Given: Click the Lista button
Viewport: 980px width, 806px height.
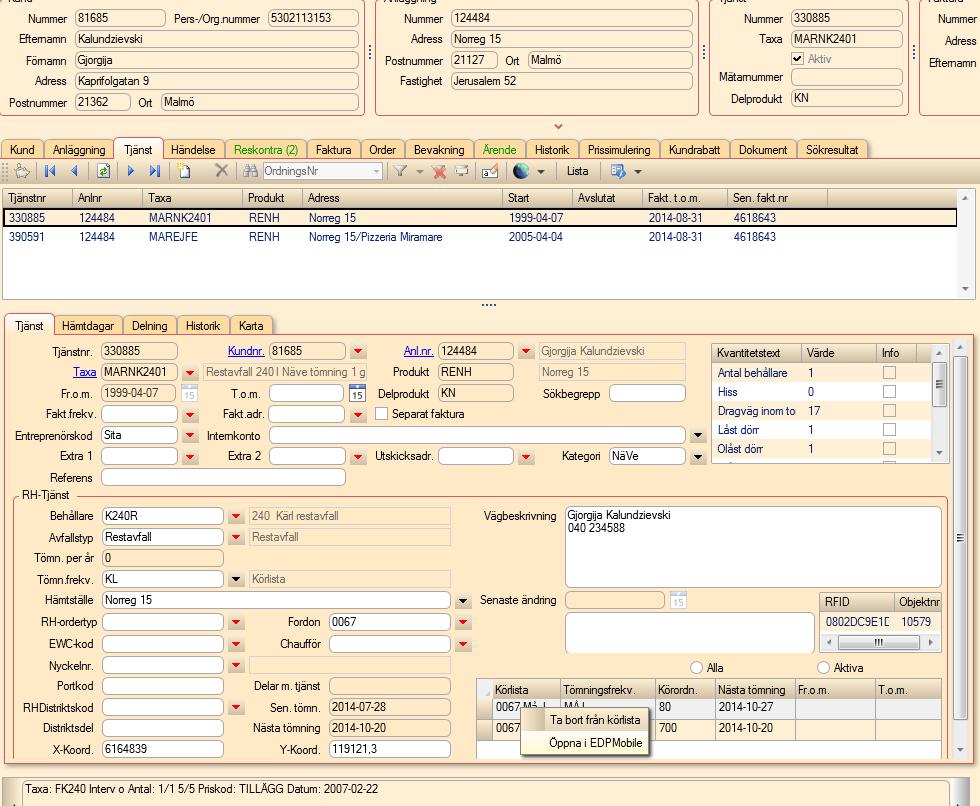Looking at the screenshot, I should click(578, 171).
